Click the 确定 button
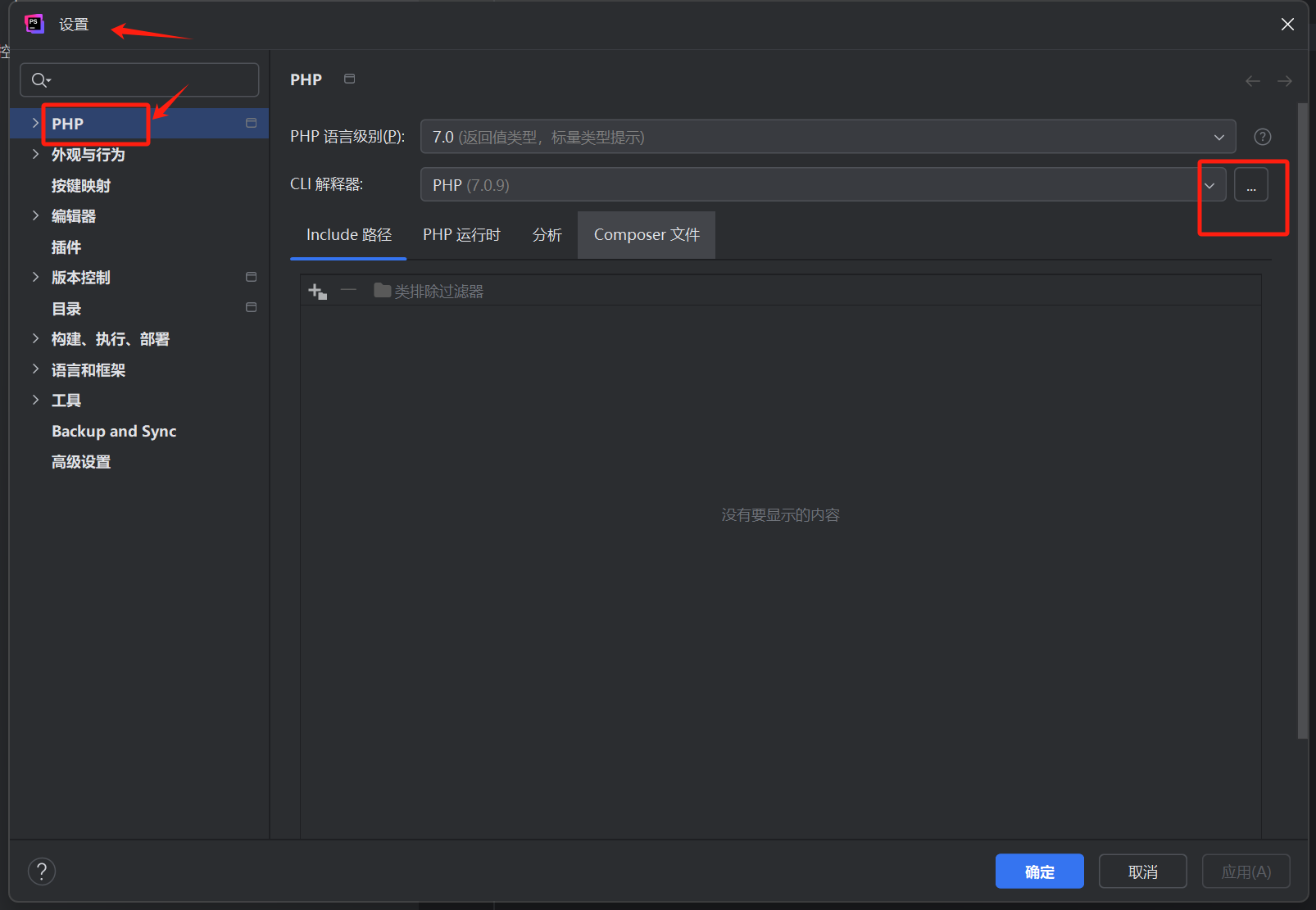Image resolution: width=1316 pixels, height=910 pixels. [x=1039, y=872]
